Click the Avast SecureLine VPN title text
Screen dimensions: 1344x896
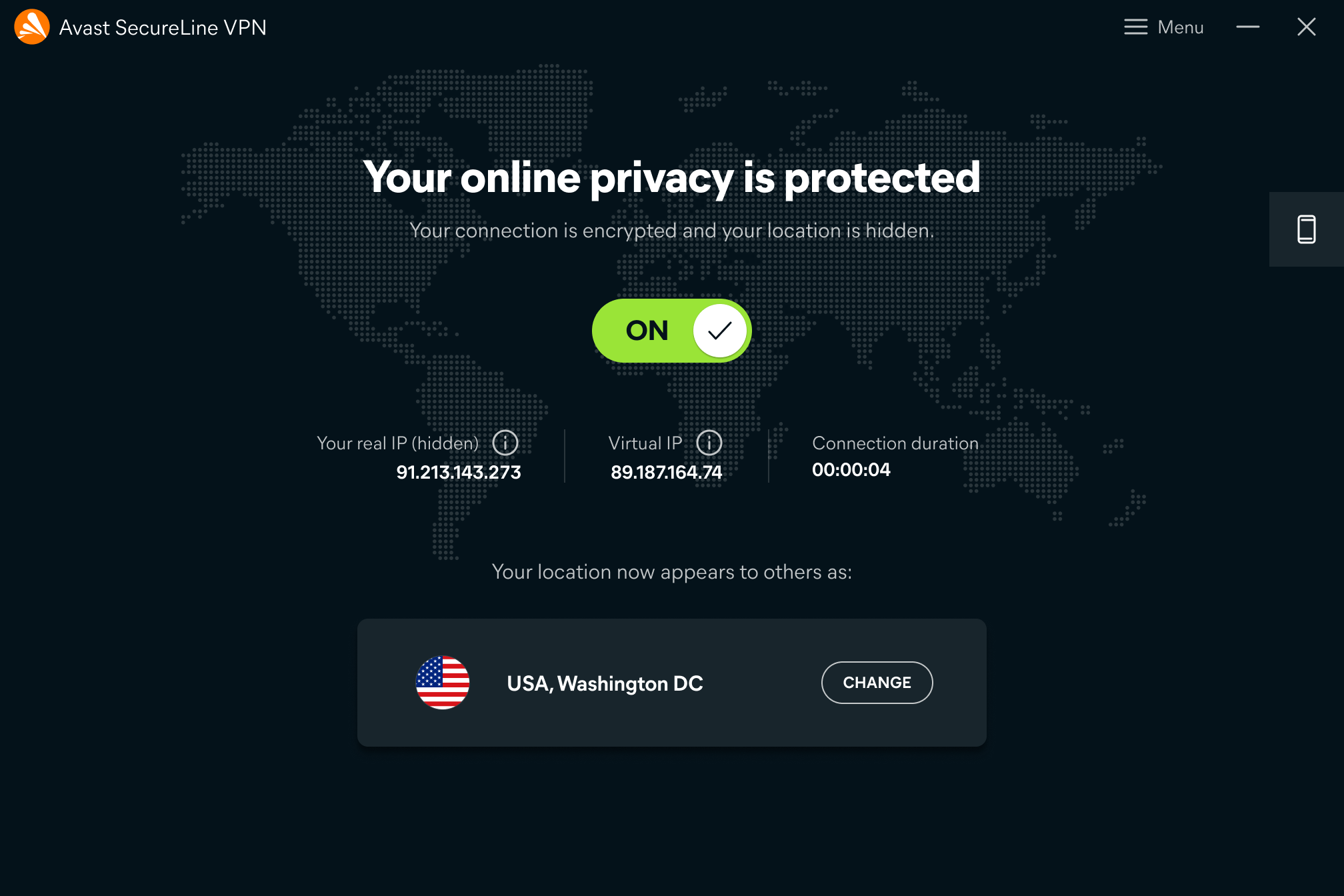[x=162, y=27]
